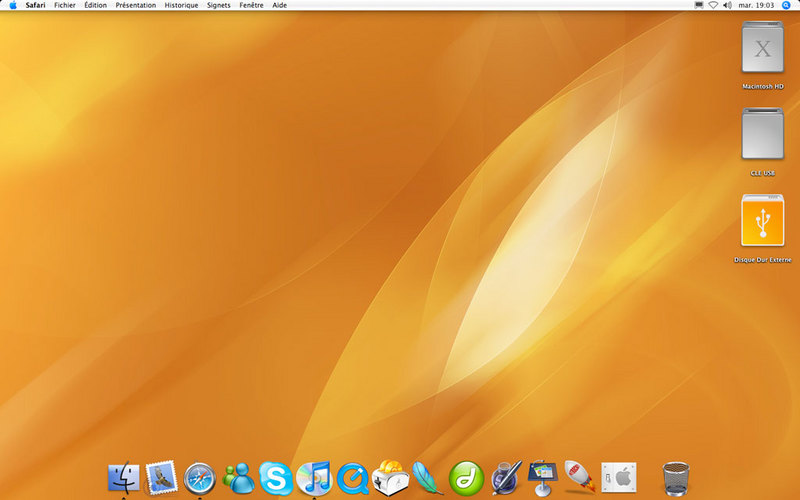The width and height of the screenshot is (800, 500).
Task: Open QuickTime Player in the dock
Action: (x=353, y=478)
